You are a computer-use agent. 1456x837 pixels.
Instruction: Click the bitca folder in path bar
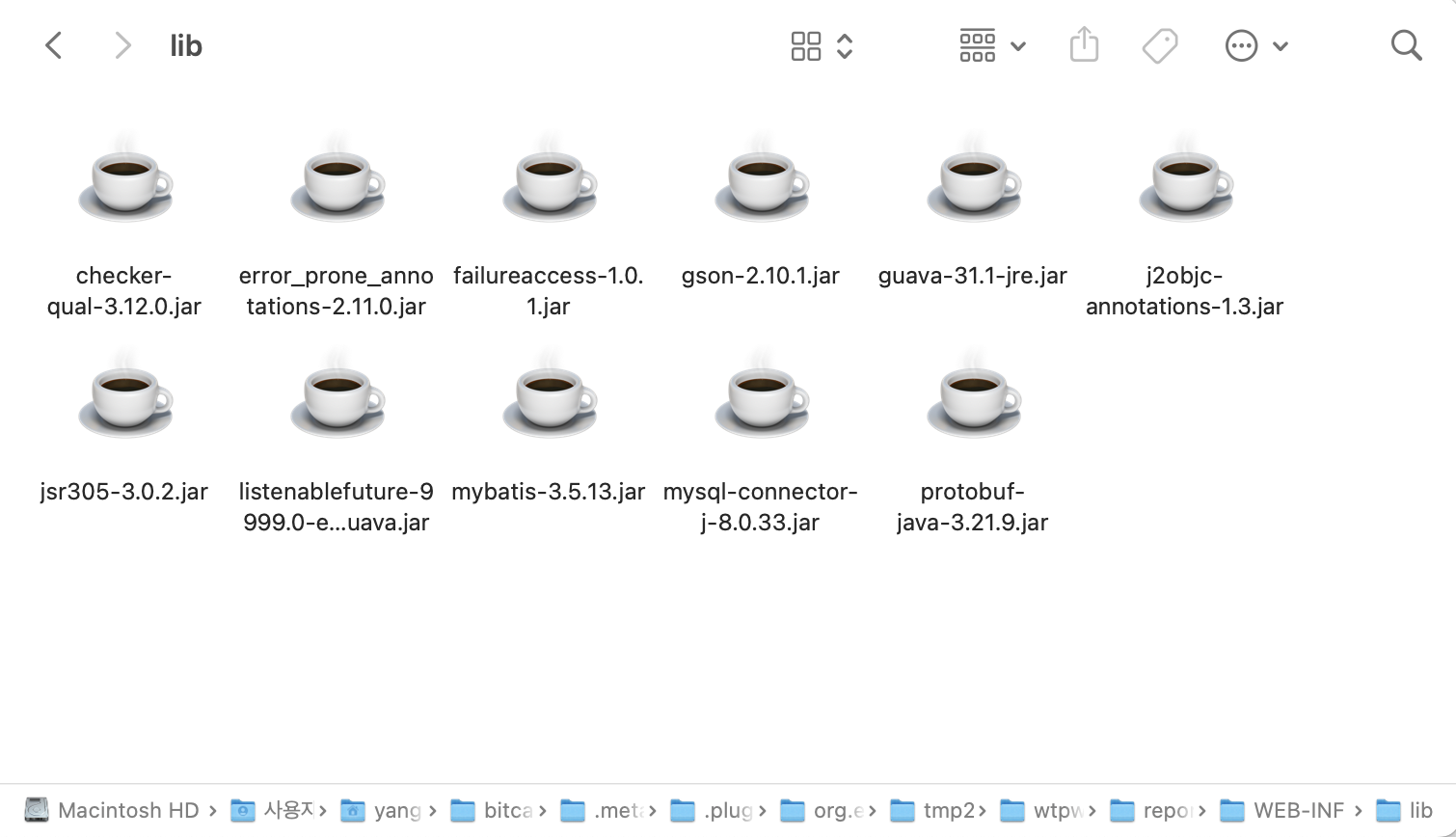pos(492,810)
